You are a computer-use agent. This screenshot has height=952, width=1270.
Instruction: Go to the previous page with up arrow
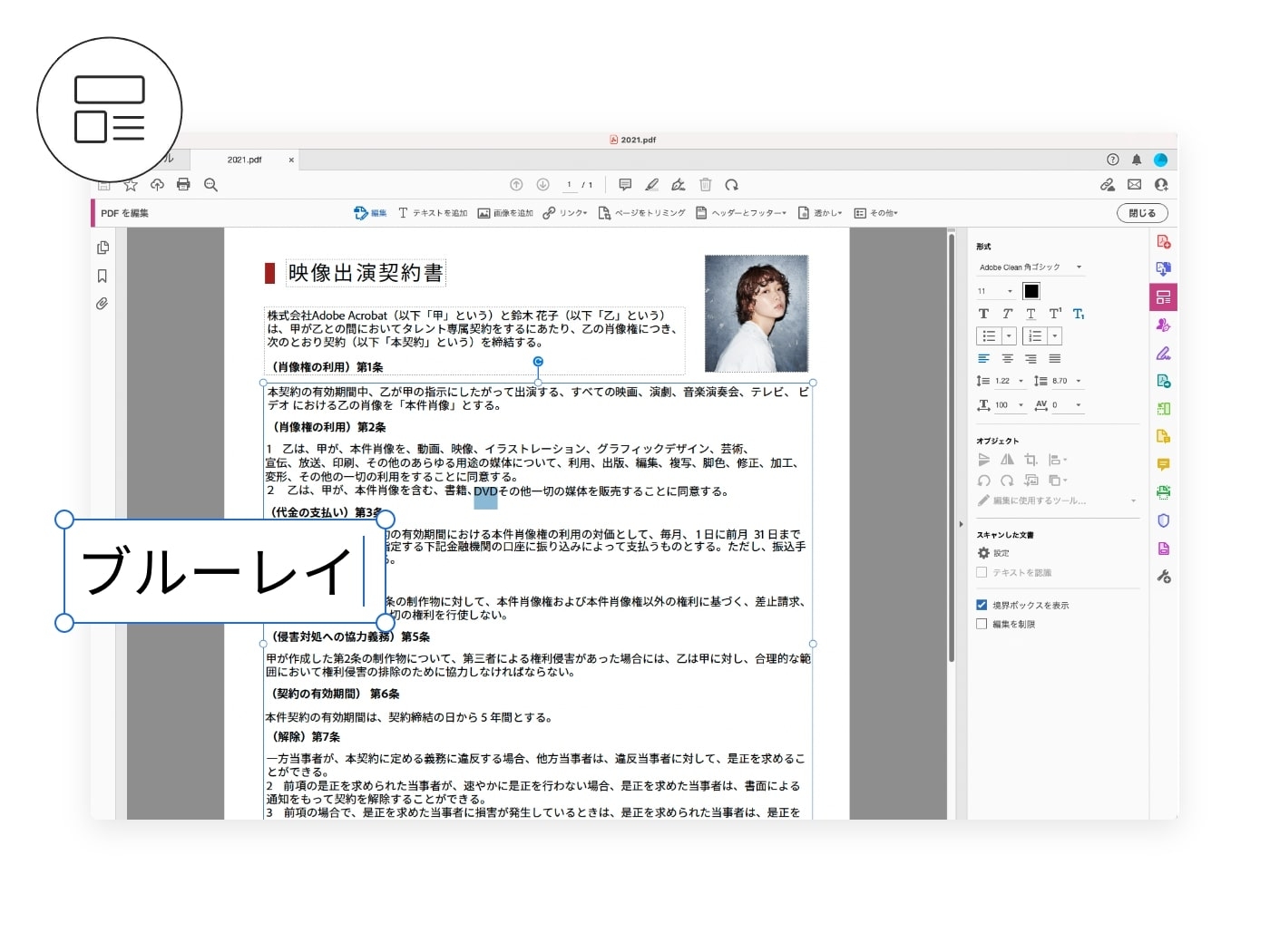point(516,185)
